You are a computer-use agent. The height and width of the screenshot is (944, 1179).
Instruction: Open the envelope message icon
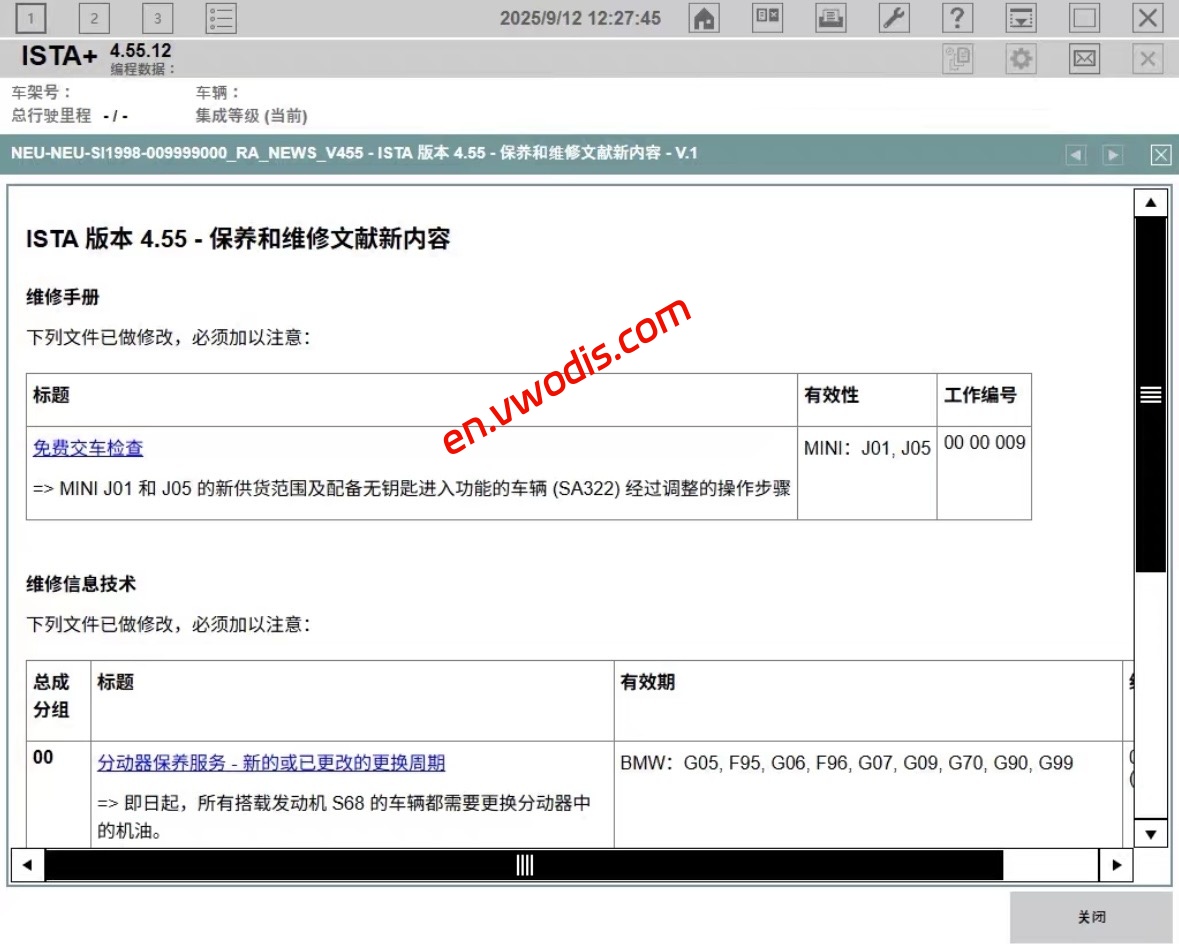pos(1084,60)
